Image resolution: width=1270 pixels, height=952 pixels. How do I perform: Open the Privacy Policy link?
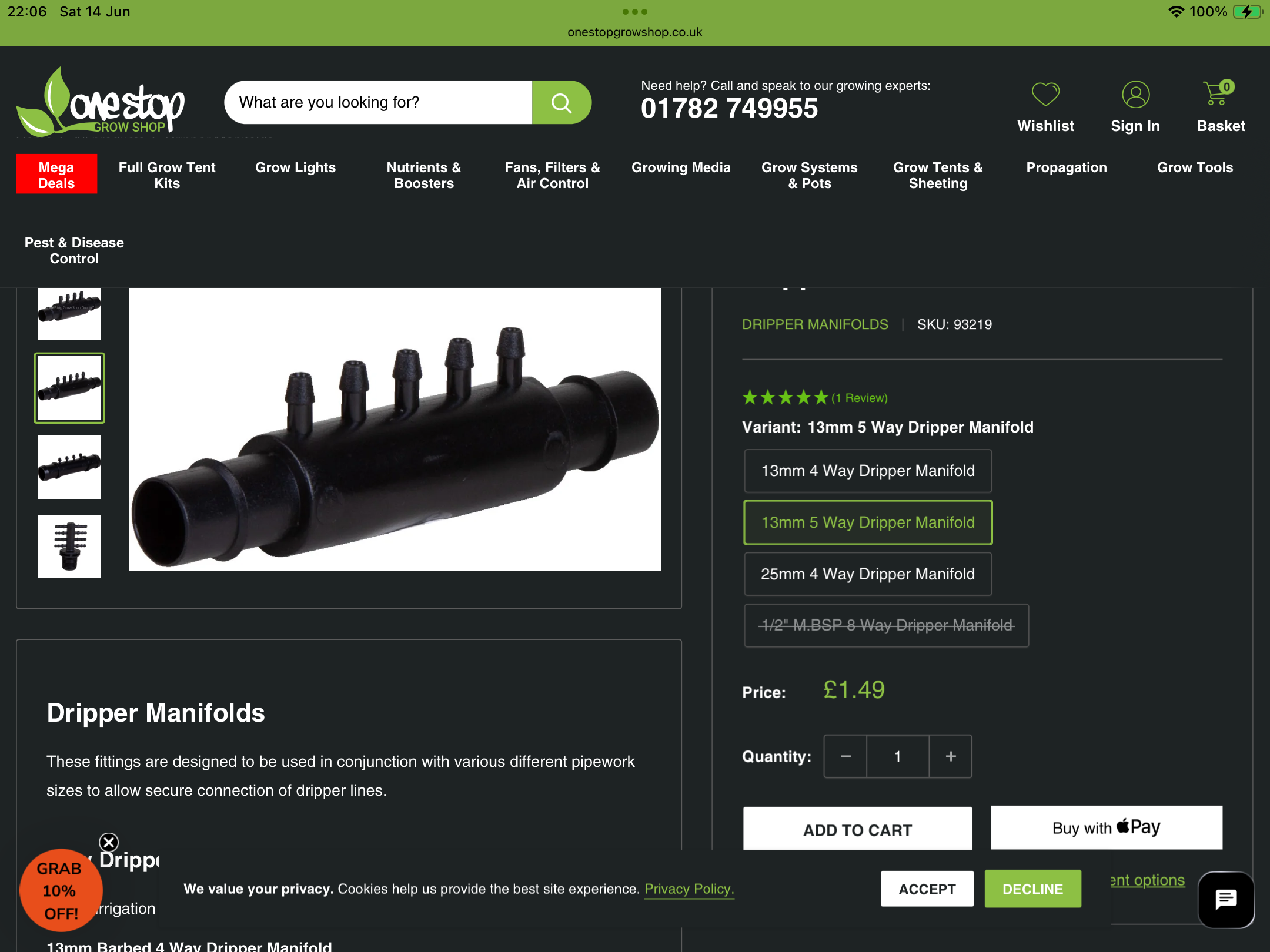689,889
